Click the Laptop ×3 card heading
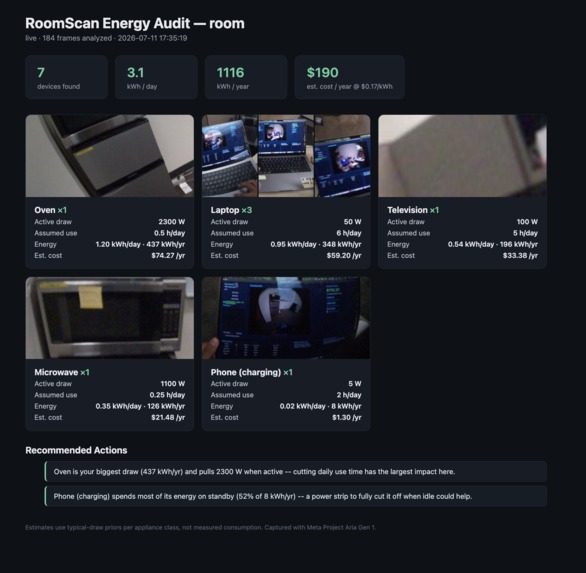 point(231,210)
